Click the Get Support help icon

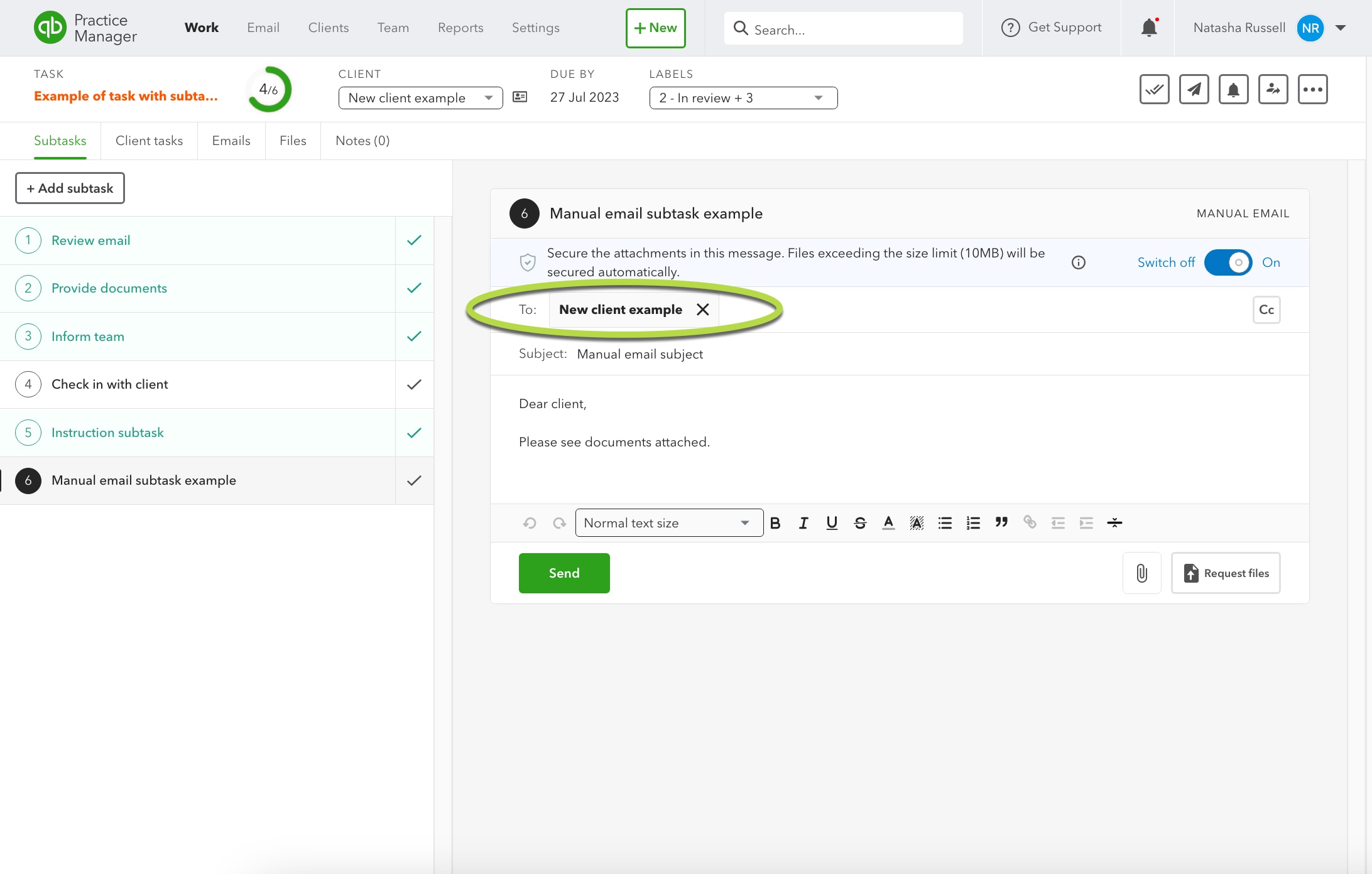coord(1010,28)
